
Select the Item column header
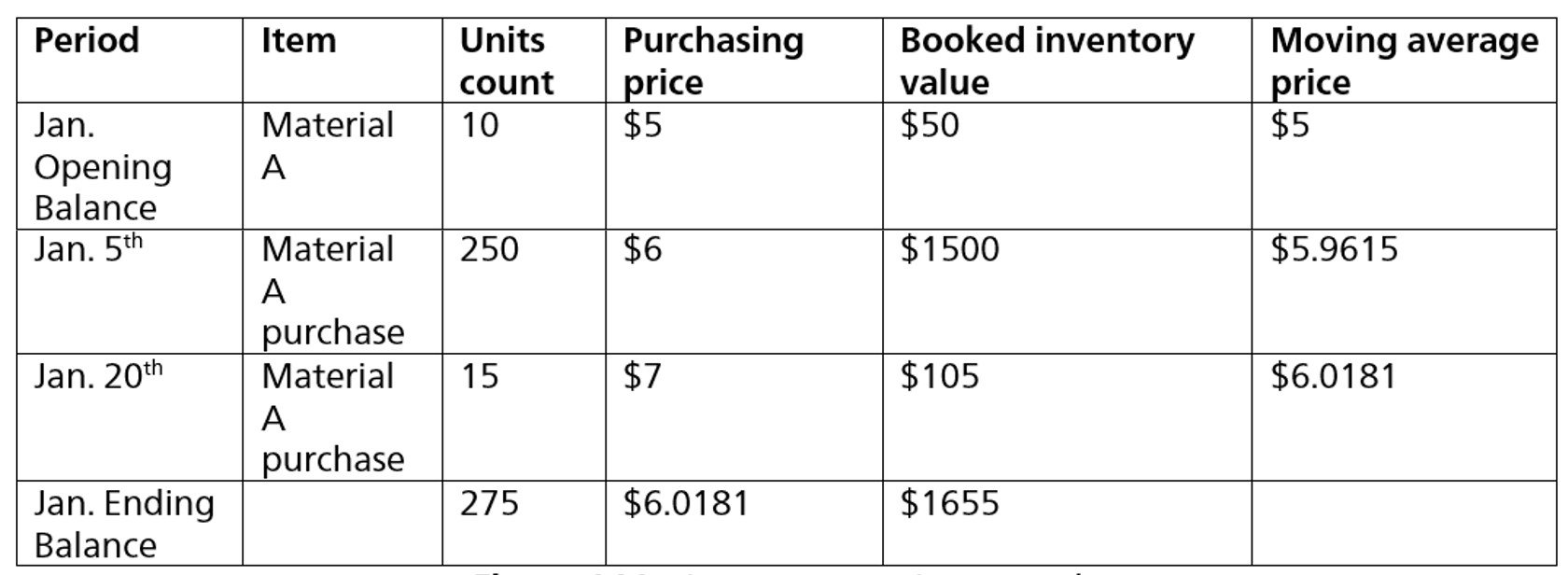(x=343, y=60)
